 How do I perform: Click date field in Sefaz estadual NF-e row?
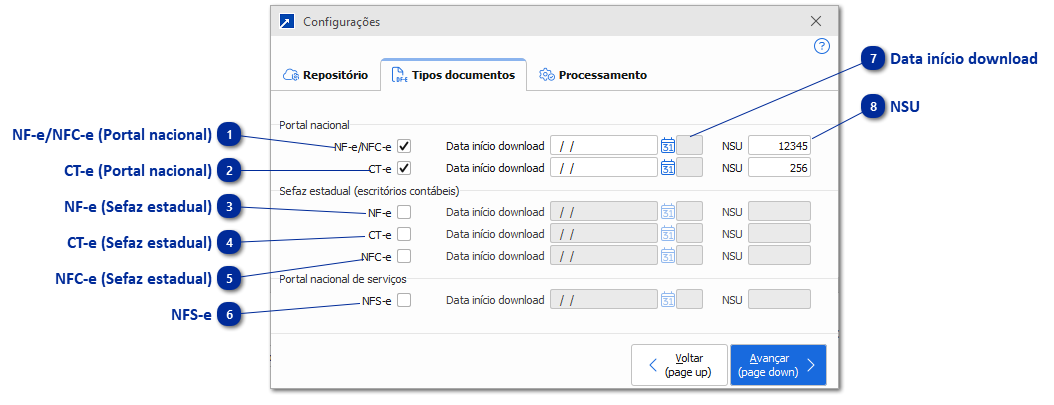point(604,212)
